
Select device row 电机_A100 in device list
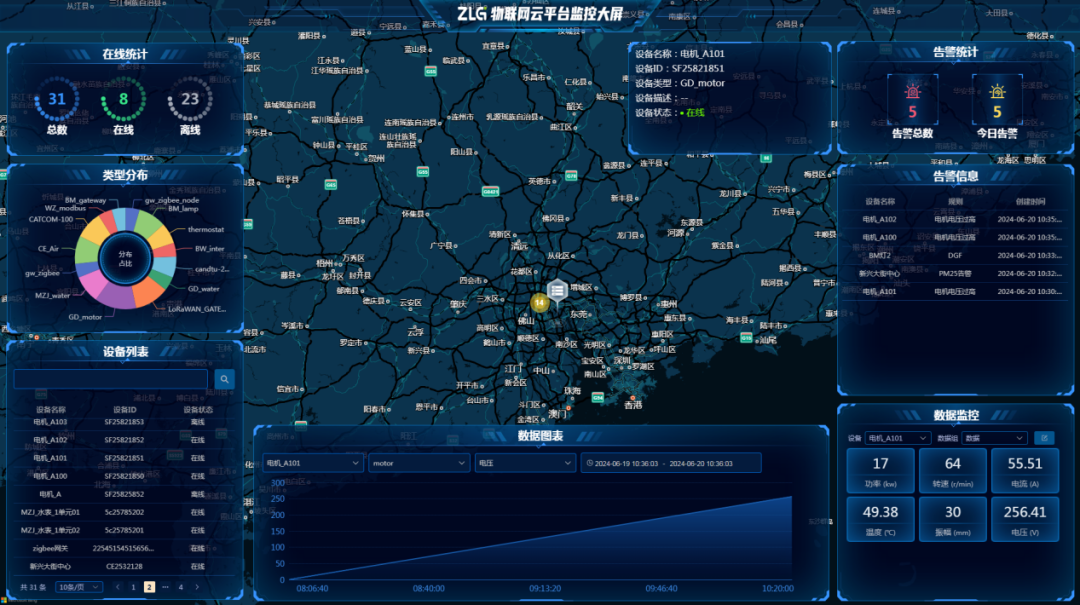point(124,476)
